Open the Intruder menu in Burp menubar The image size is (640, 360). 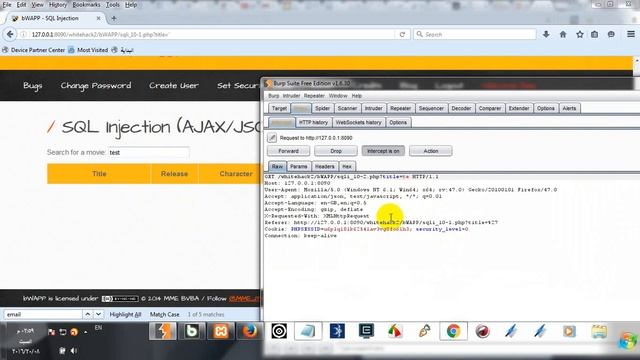291,96
